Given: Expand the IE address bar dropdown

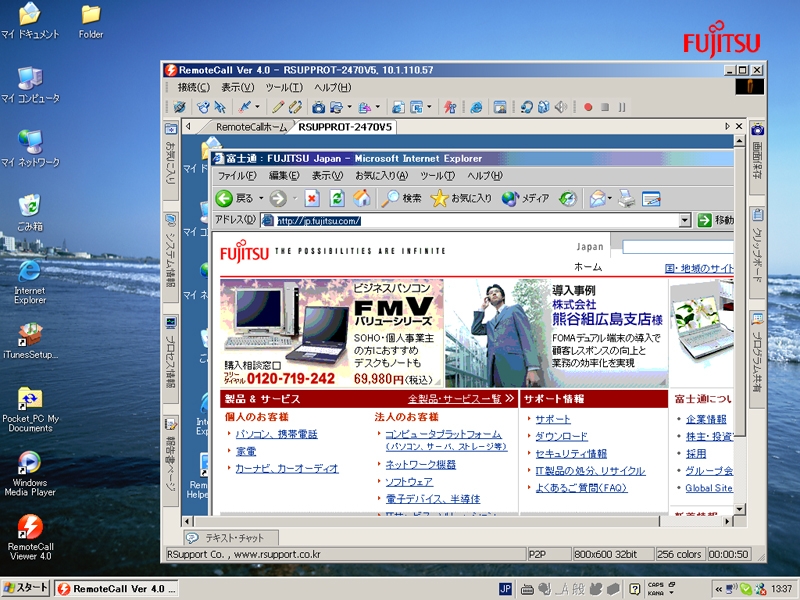Looking at the screenshot, I should click(x=685, y=220).
